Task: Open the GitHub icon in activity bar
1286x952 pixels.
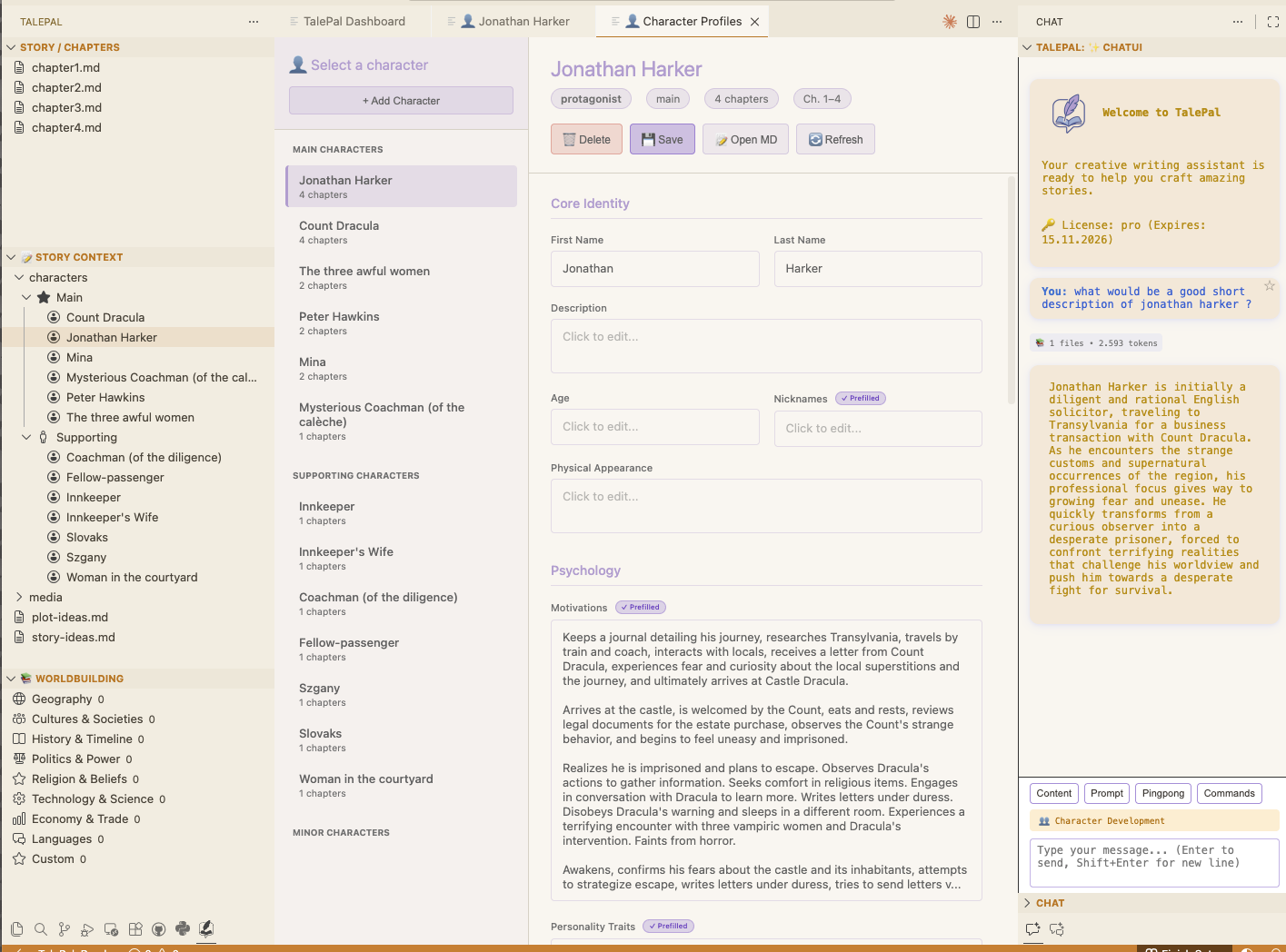Action: 159,928
